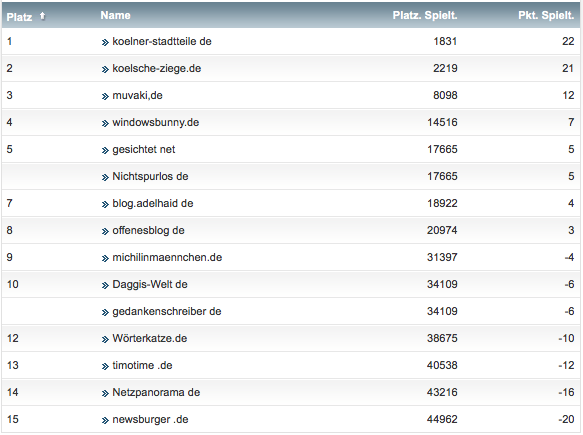Open the offenesblog de link
Viewport: 583px width, 435px height.
(148, 231)
